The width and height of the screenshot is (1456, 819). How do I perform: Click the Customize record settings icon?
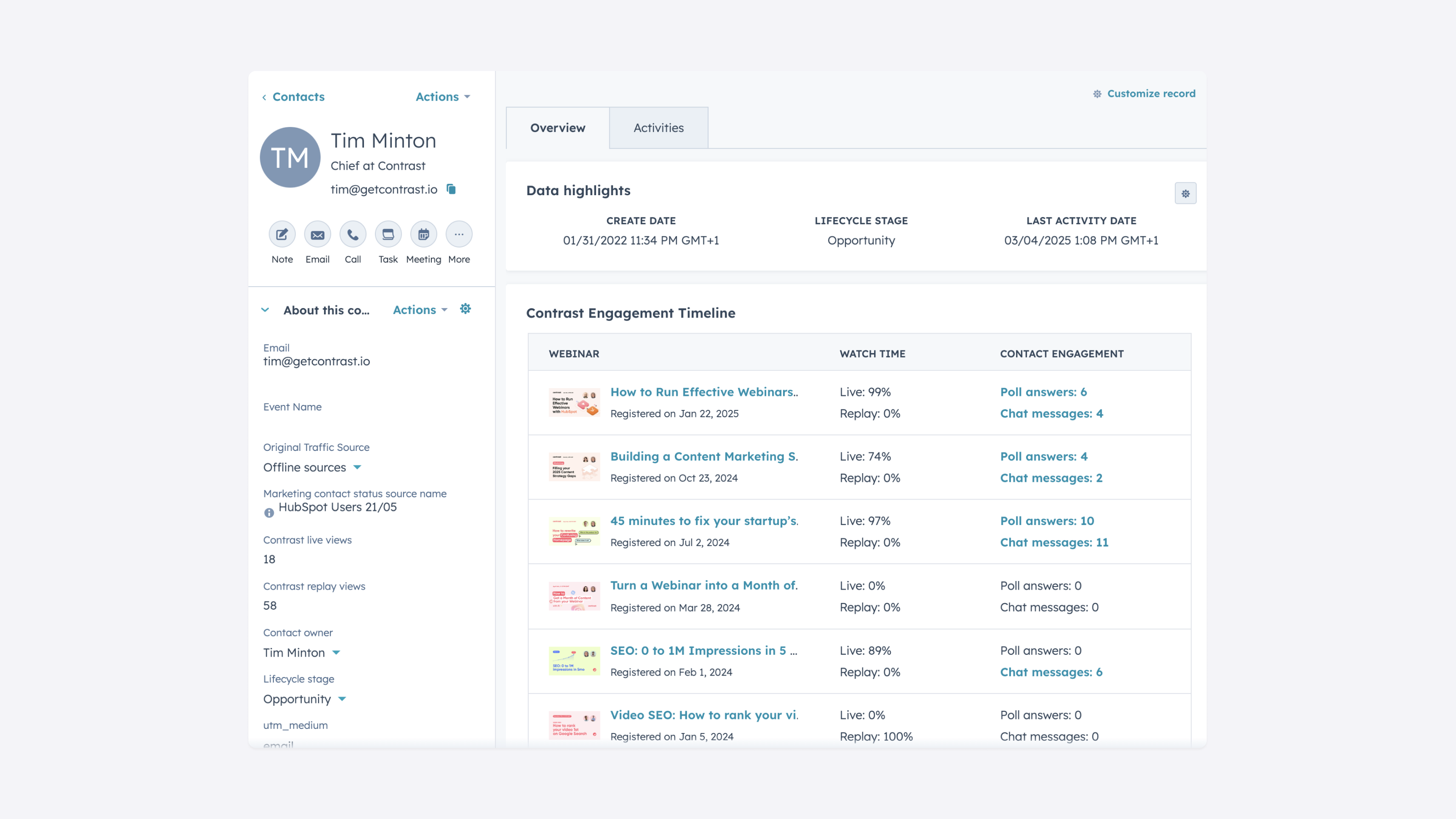[1096, 93]
